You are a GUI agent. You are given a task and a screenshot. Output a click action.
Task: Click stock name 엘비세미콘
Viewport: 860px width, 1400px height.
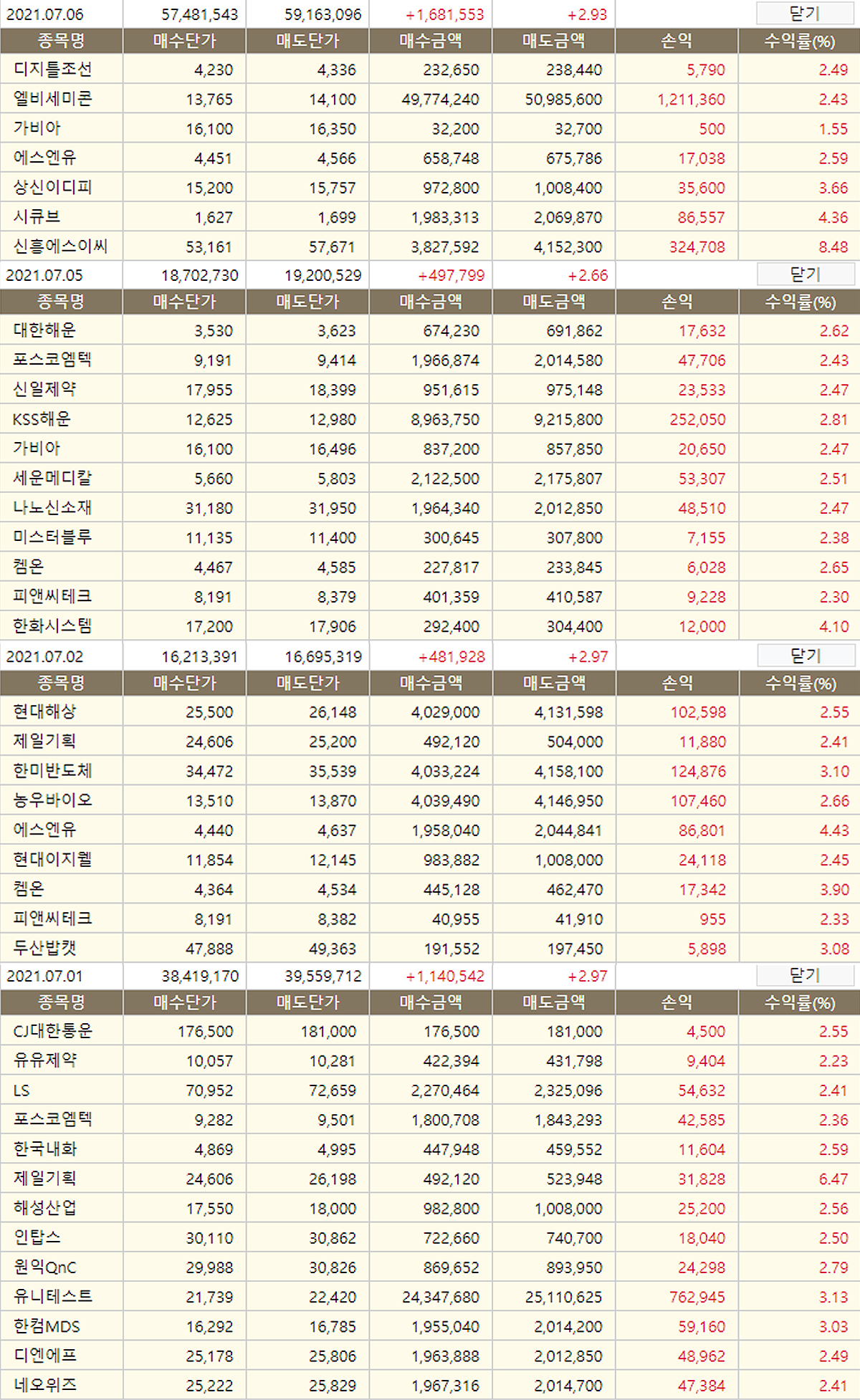coord(52,99)
